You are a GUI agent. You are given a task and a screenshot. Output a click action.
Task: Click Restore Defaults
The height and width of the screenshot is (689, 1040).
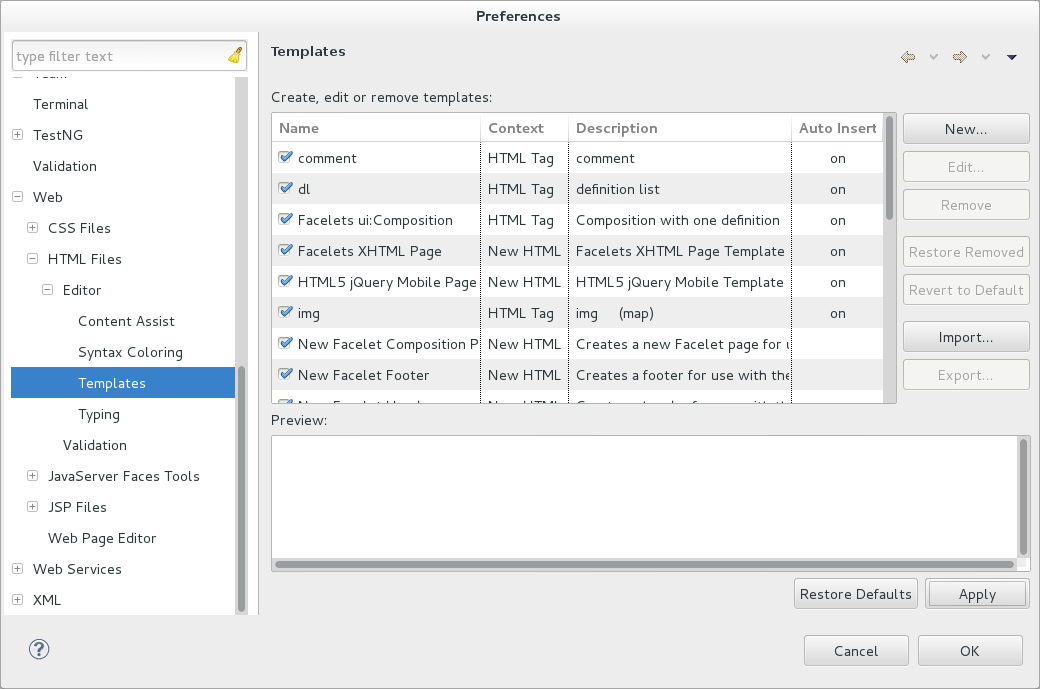[855, 593]
